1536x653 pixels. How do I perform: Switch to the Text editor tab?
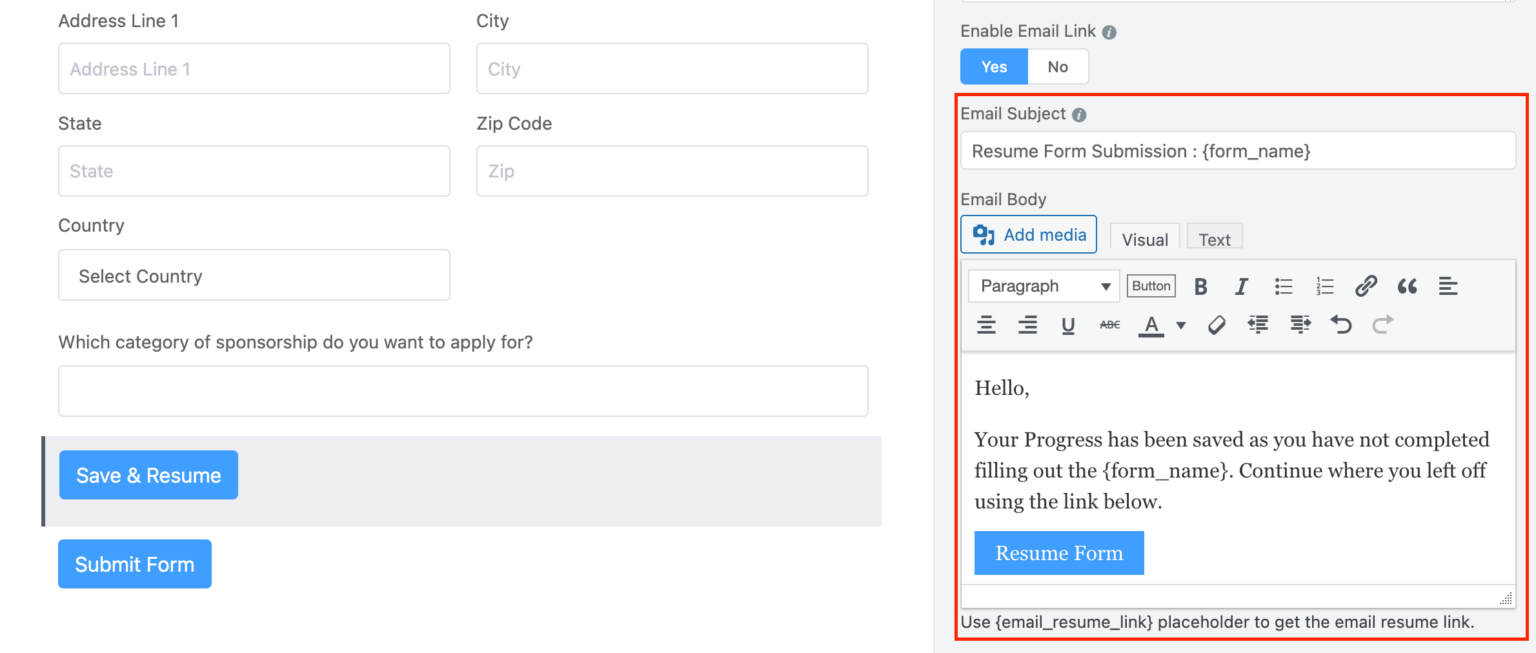coord(1215,239)
